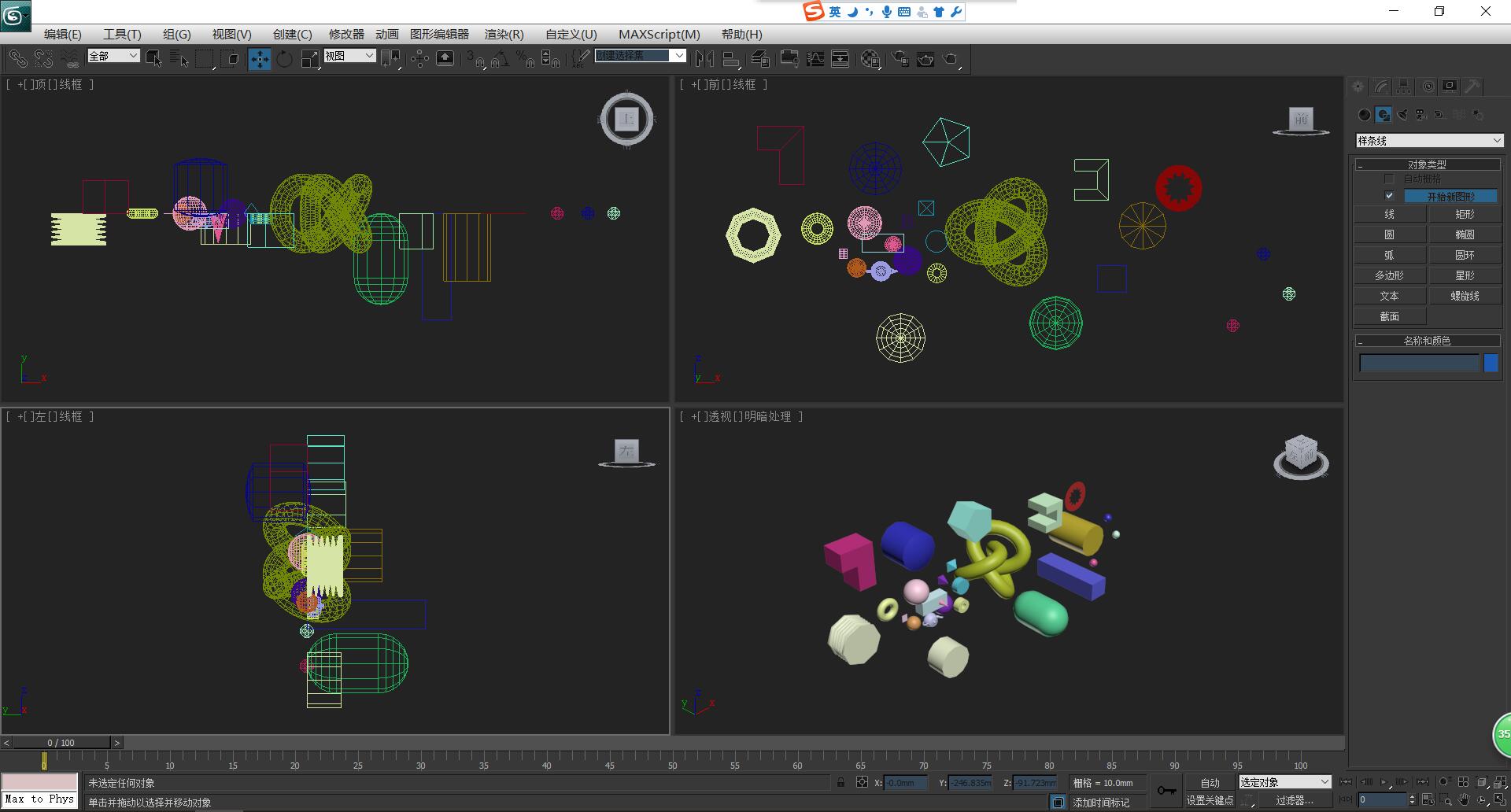Open the Layer Manager icon
This screenshot has height=812, width=1511.
tap(760, 59)
